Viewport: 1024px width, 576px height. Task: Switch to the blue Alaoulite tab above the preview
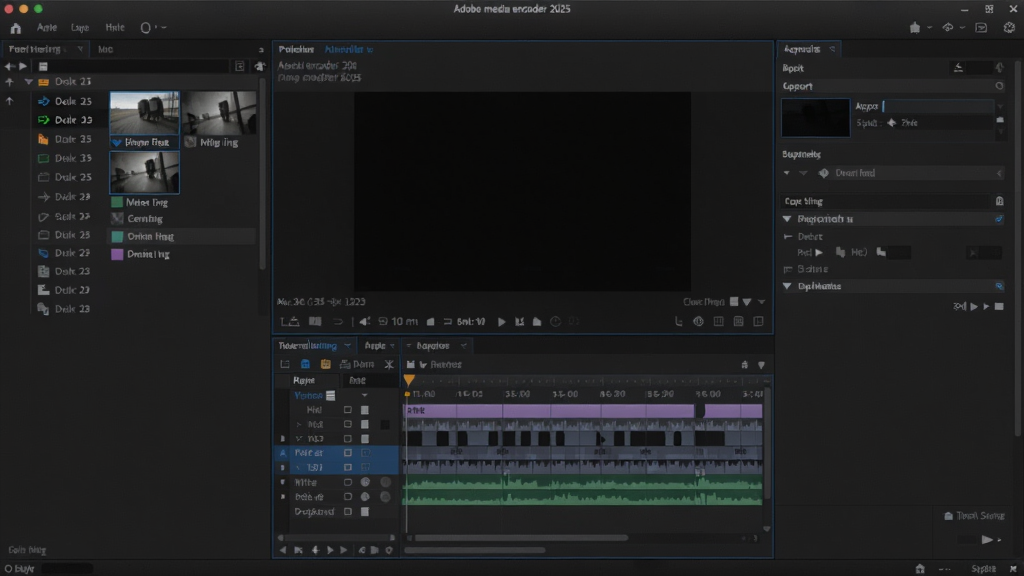click(349, 49)
